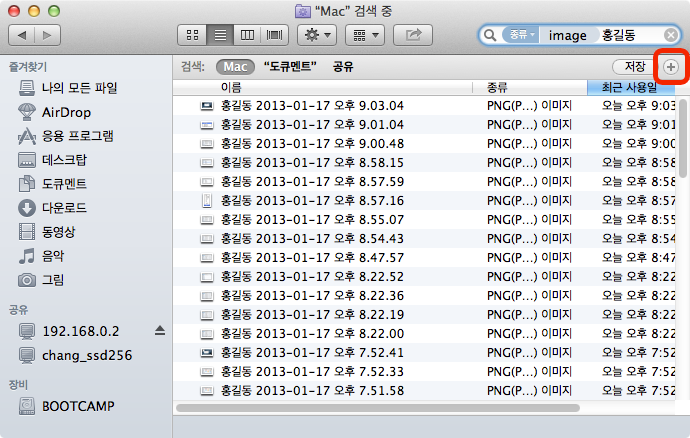Click the Share toolbar button
Image resolution: width=690 pixels, height=438 pixels.
point(413,35)
